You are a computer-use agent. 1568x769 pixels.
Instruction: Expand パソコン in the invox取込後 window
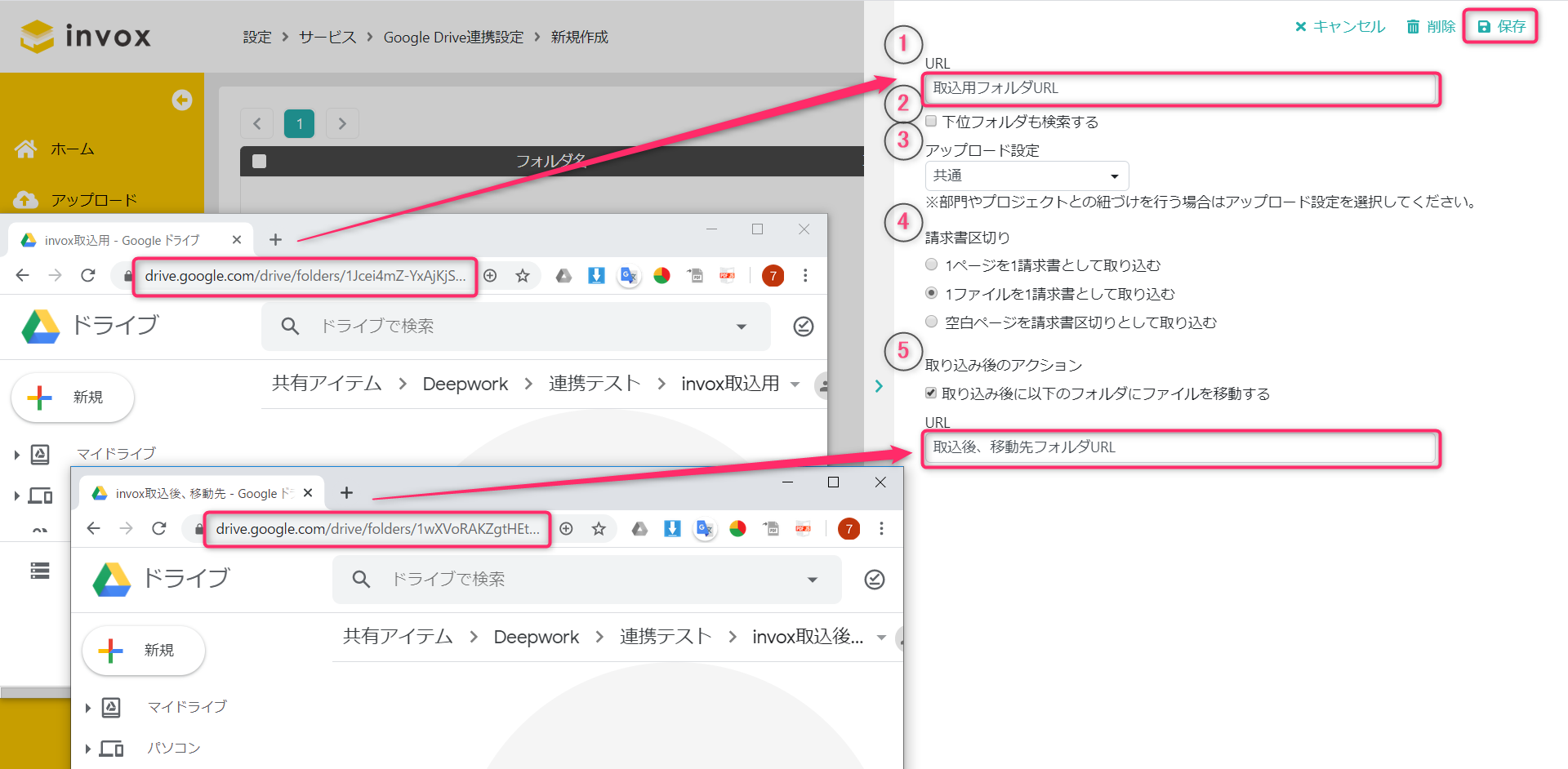87,749
